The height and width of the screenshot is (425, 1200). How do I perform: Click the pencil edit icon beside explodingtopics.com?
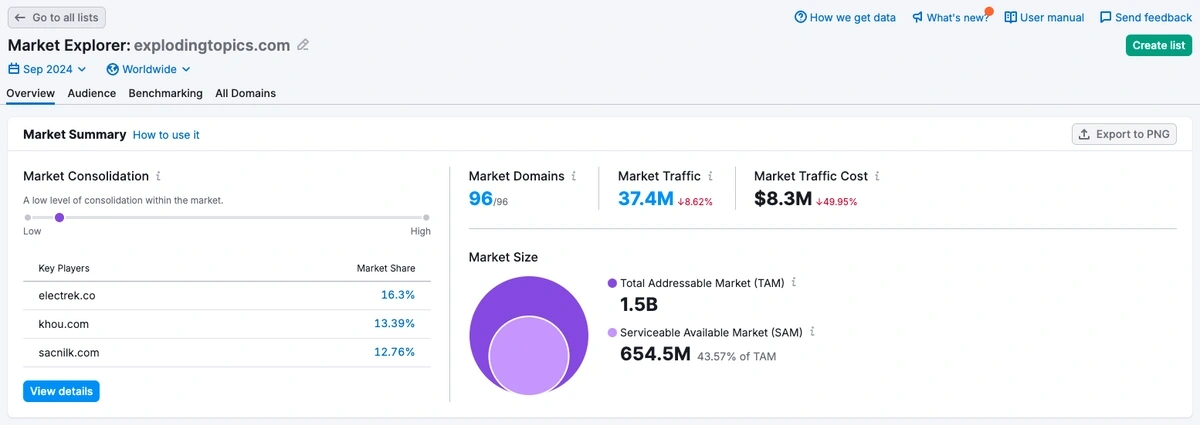click(x=303, y=45)
